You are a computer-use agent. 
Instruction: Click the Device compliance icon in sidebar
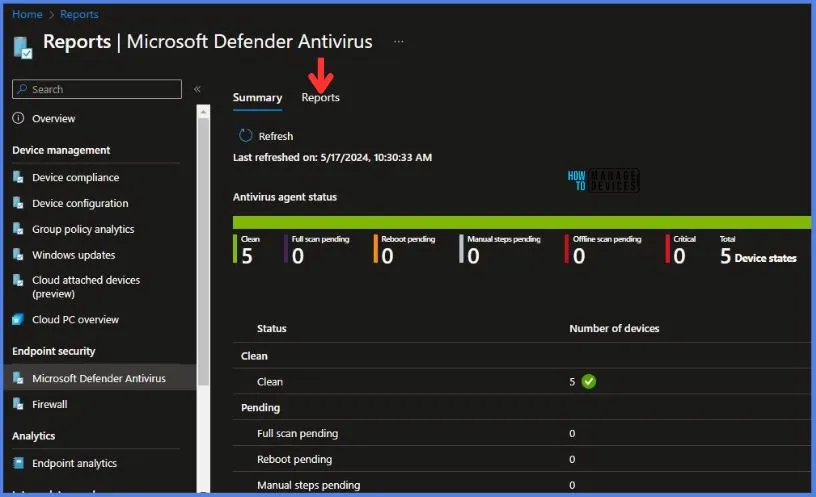coord(18,177)
